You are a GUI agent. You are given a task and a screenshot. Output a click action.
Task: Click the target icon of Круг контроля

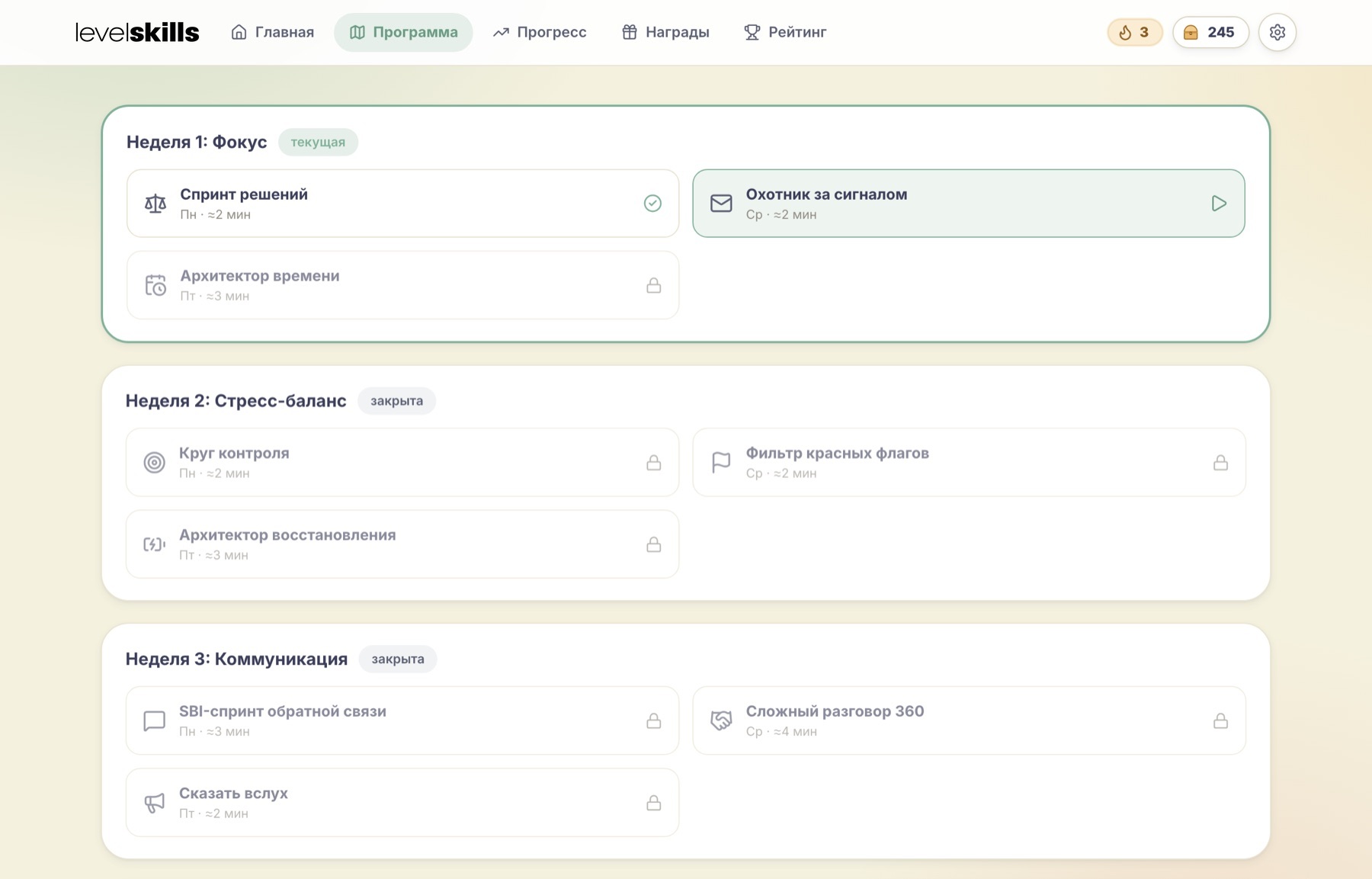155,463
